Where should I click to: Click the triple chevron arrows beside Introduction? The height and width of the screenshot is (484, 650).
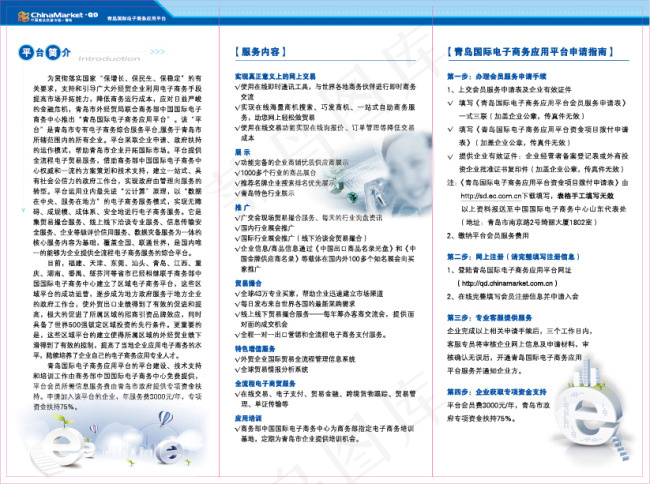pos(157,52)
